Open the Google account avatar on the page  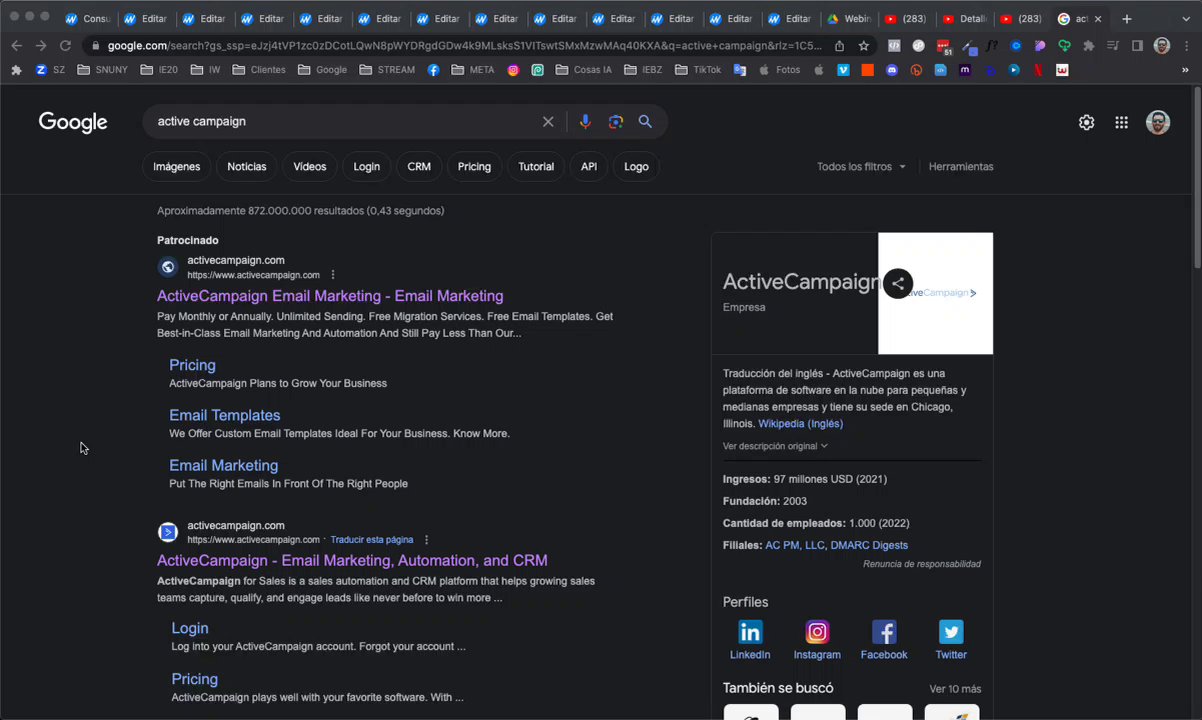pos(1158,122)
